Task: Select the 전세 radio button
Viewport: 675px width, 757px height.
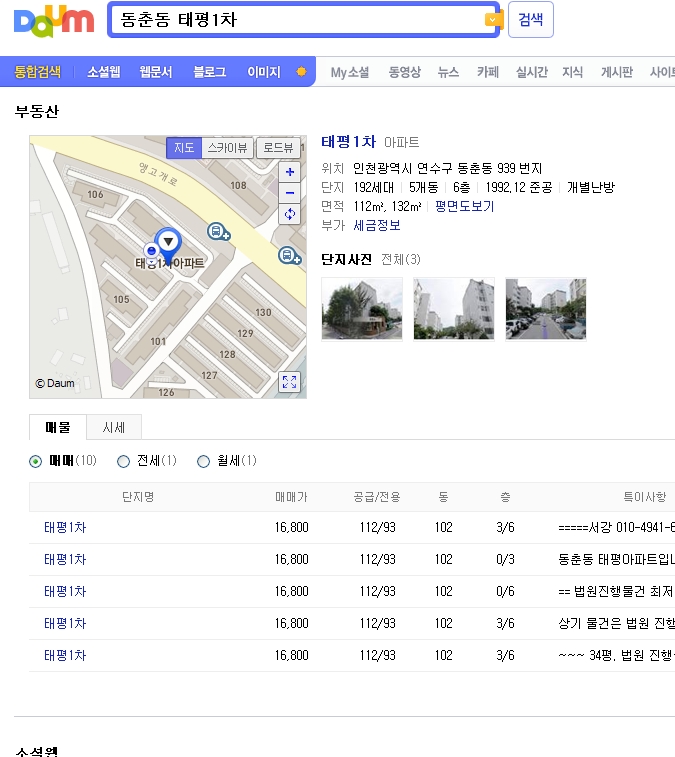Action: tap(124, 461)
